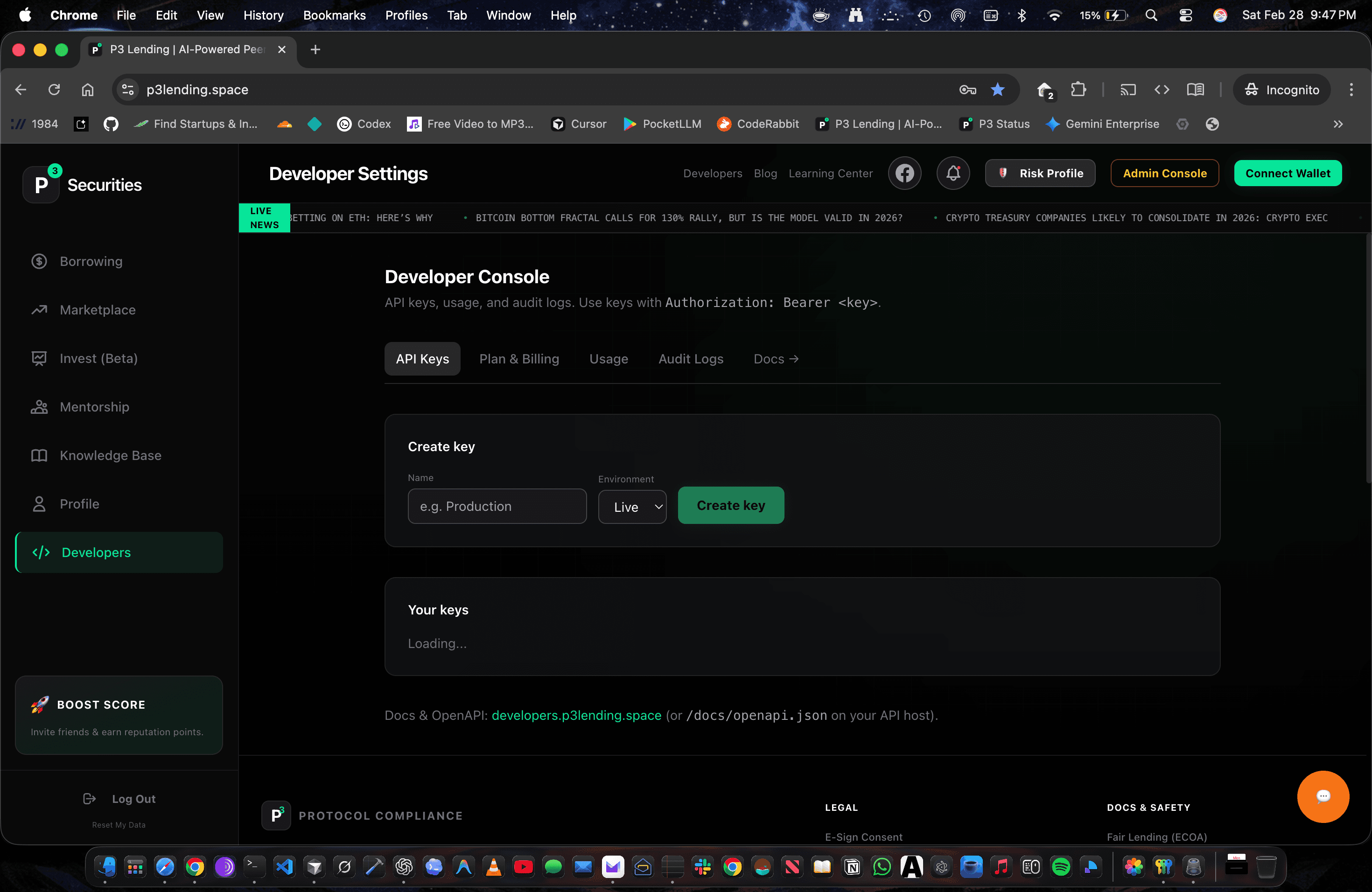The width and height of the screenshot is (1372, 892).
Task: Launch Spotify from the dock
Action: pos(1061,867)
